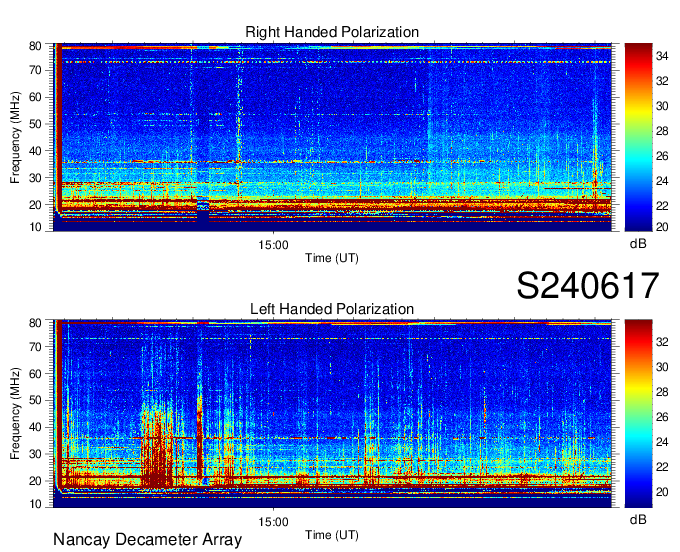Viewport: 680px width, 552px height.
Task: Click the 34 label on the top colorbar
Action: coord(662,56)
